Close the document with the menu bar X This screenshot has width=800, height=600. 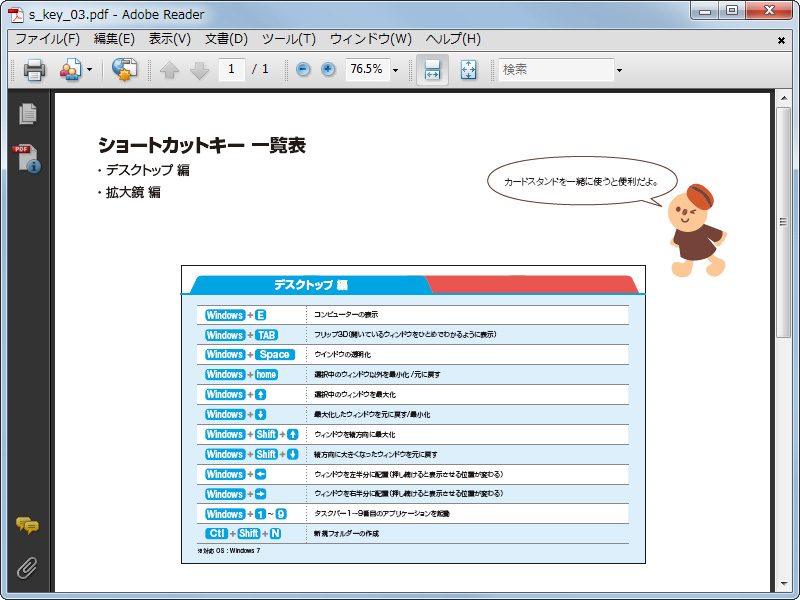coord(781,40)
